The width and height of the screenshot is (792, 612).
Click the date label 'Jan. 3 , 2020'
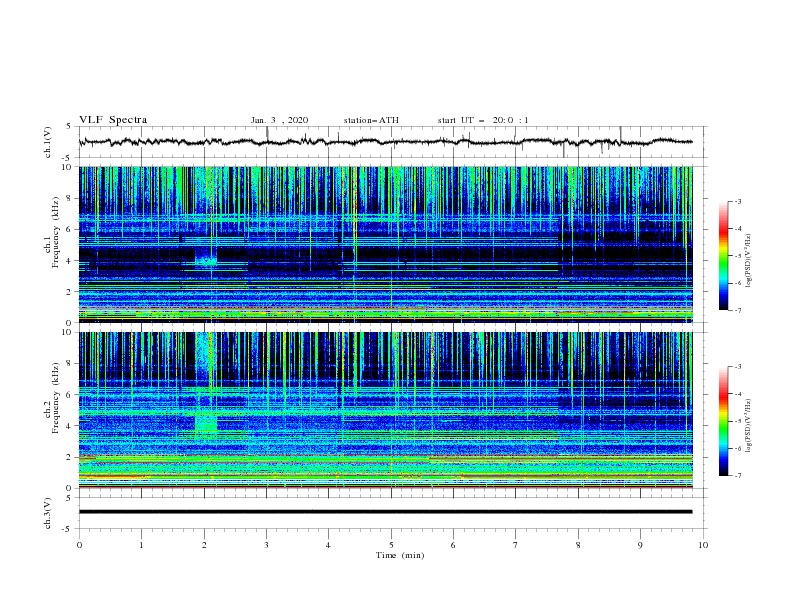coord(279,120)
